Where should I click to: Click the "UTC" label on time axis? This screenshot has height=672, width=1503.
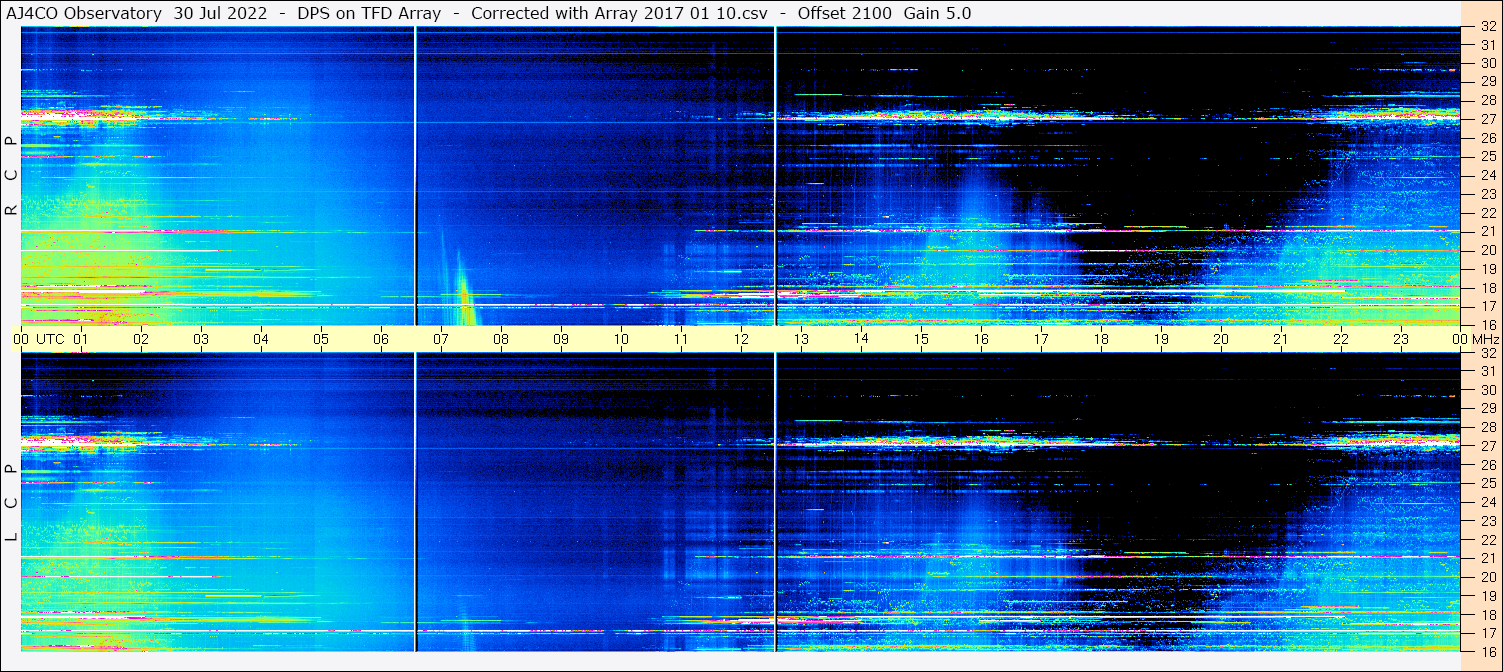coord(50,339)
